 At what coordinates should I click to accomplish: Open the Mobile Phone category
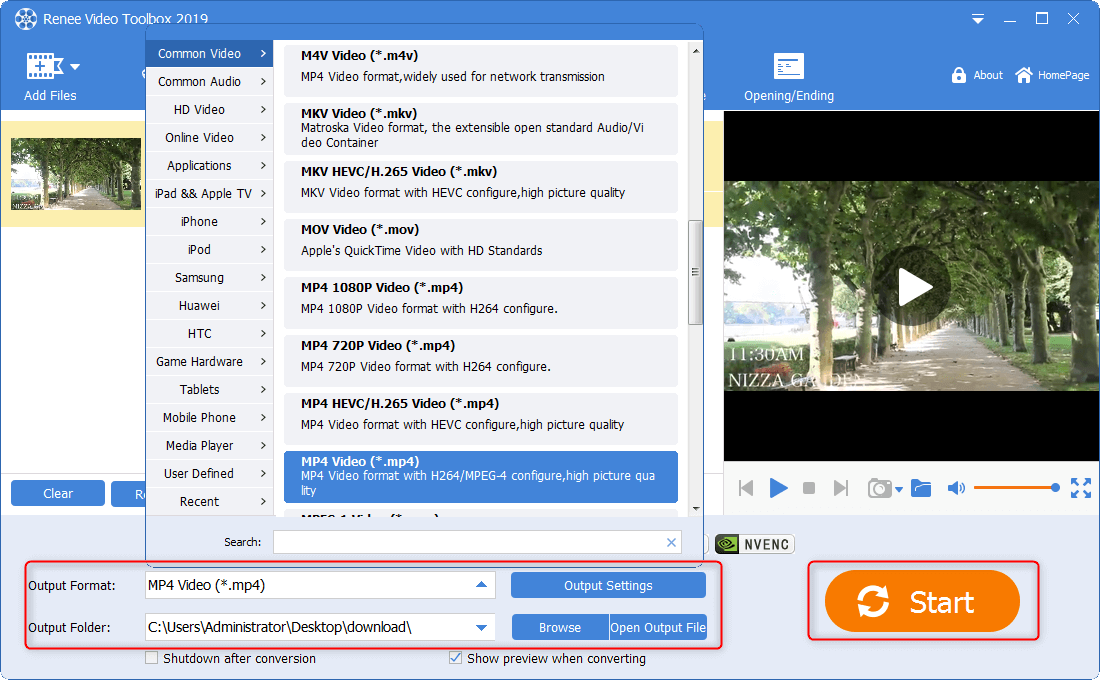(x=209, y=418)
